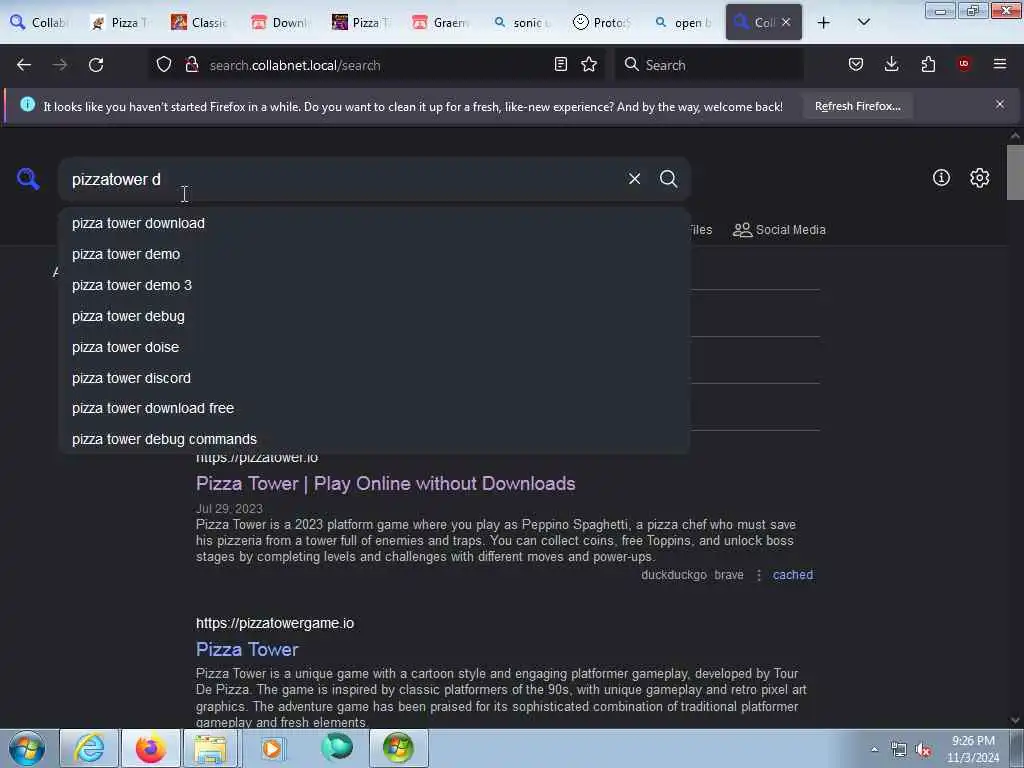The image size is (1024, 768).
Task: Switch to the open b tab
Action: coord(682,23)
